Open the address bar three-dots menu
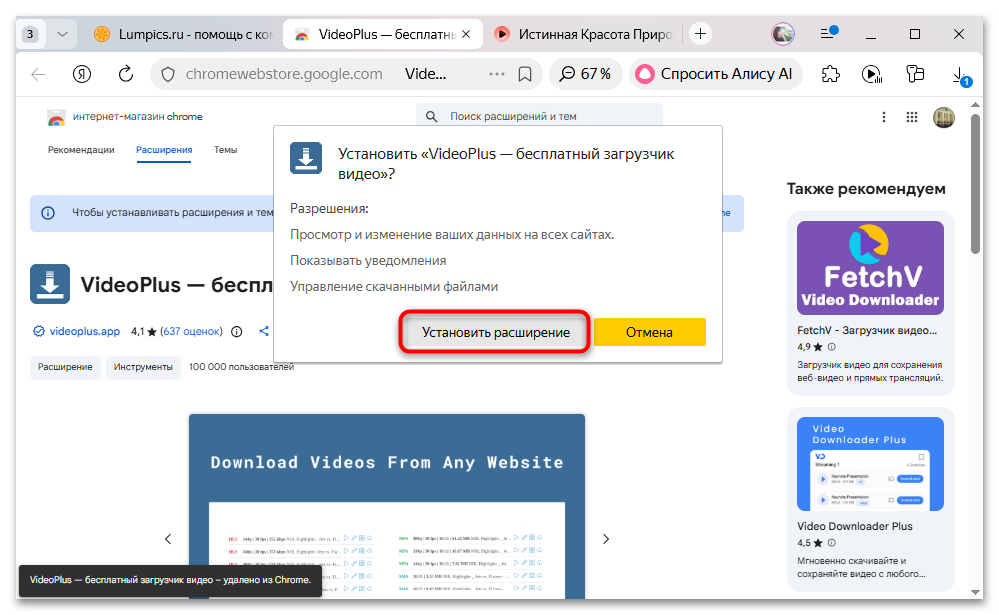999x615 pixels. click(x=496, y=75)
